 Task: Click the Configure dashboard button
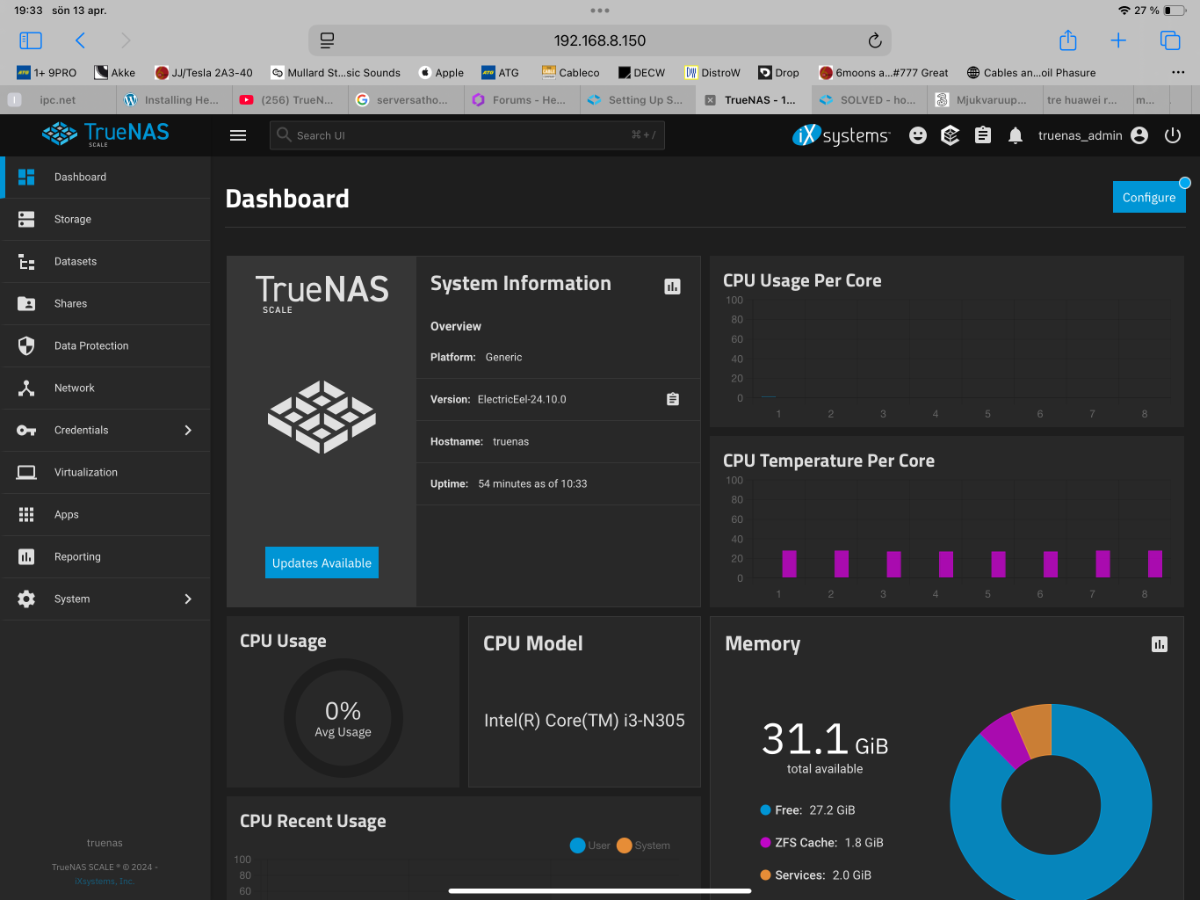(1148, 197)
